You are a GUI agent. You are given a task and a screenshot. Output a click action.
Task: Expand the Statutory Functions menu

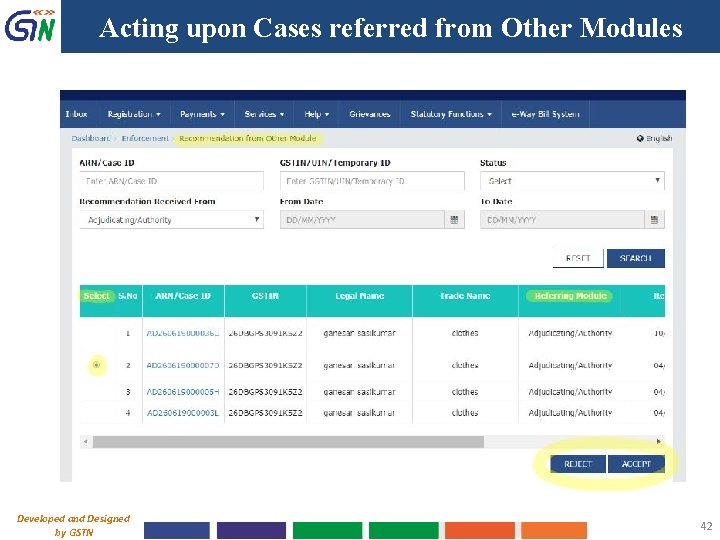click(451, 114)
